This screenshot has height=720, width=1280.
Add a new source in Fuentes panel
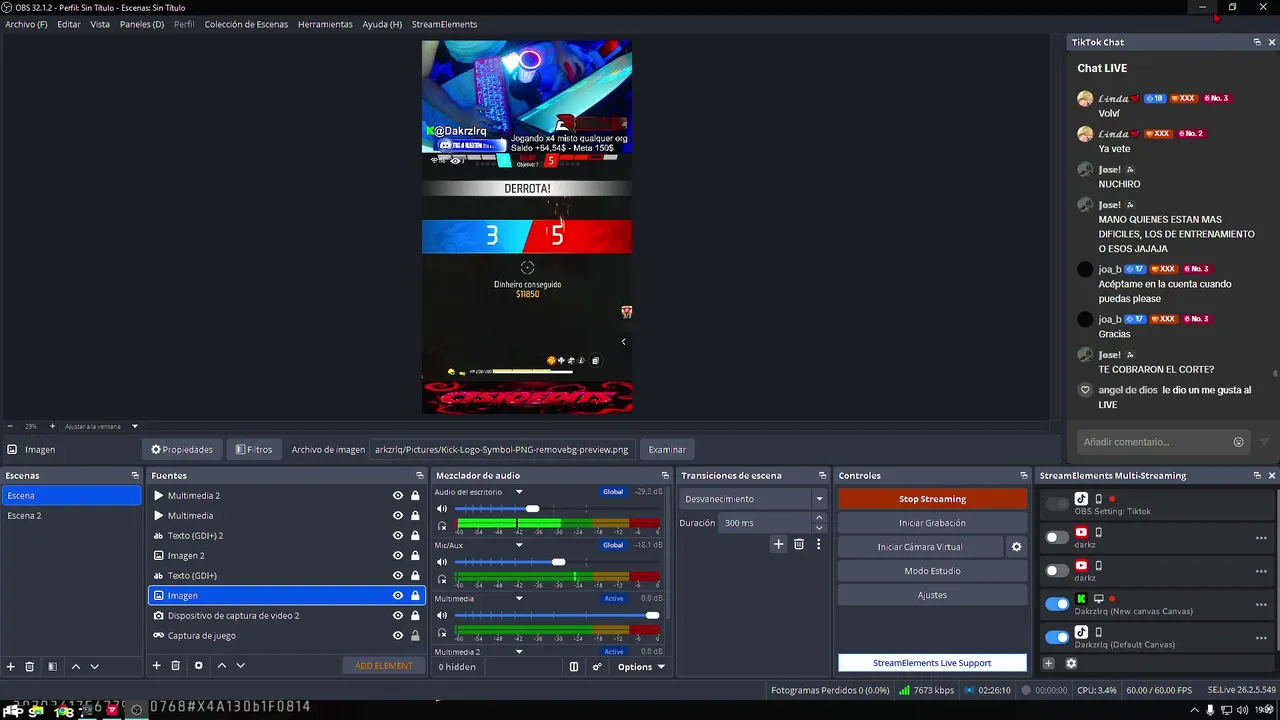[x=156, y=665]
